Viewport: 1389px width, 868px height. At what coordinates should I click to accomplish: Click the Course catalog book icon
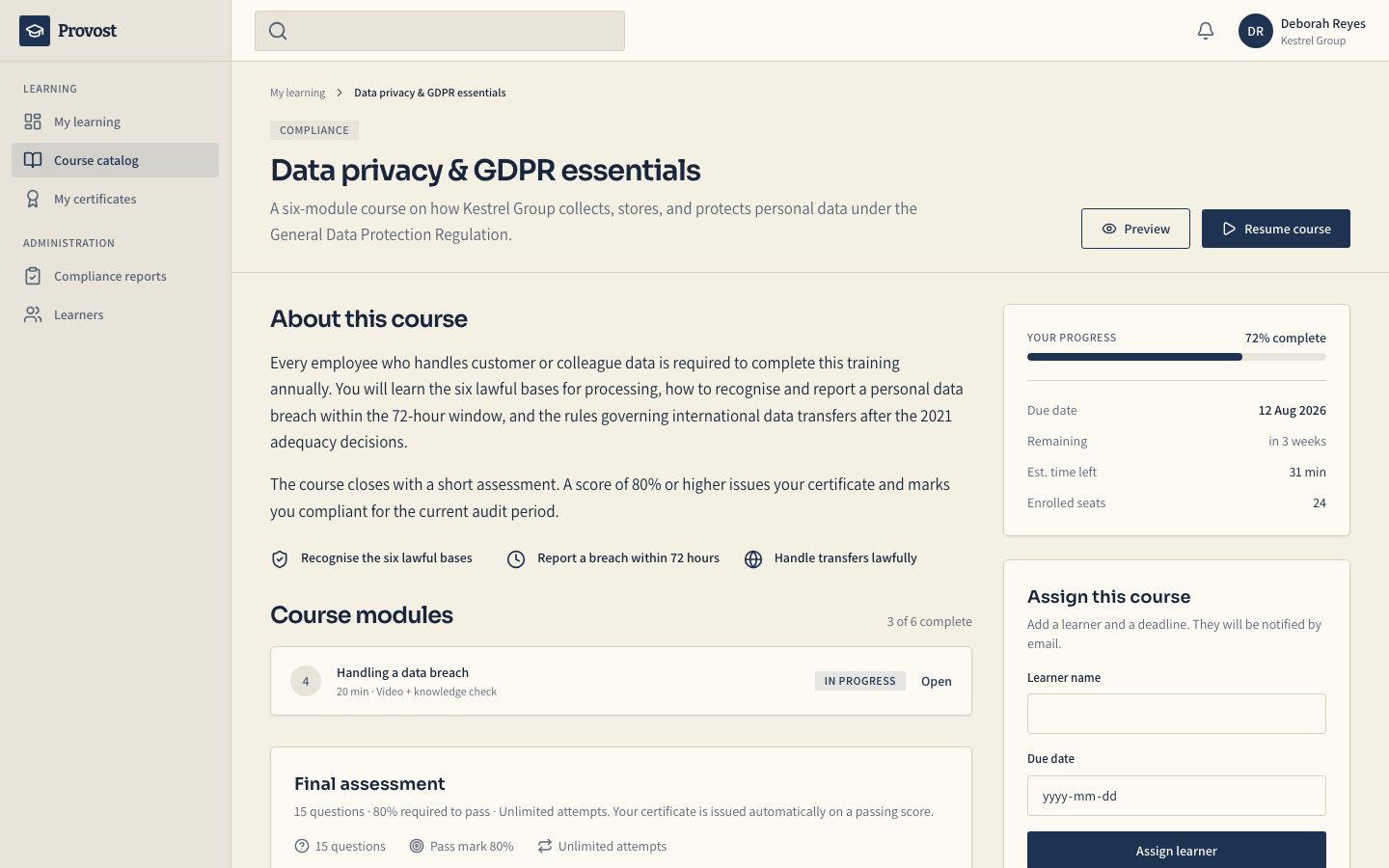coord(33,160)
